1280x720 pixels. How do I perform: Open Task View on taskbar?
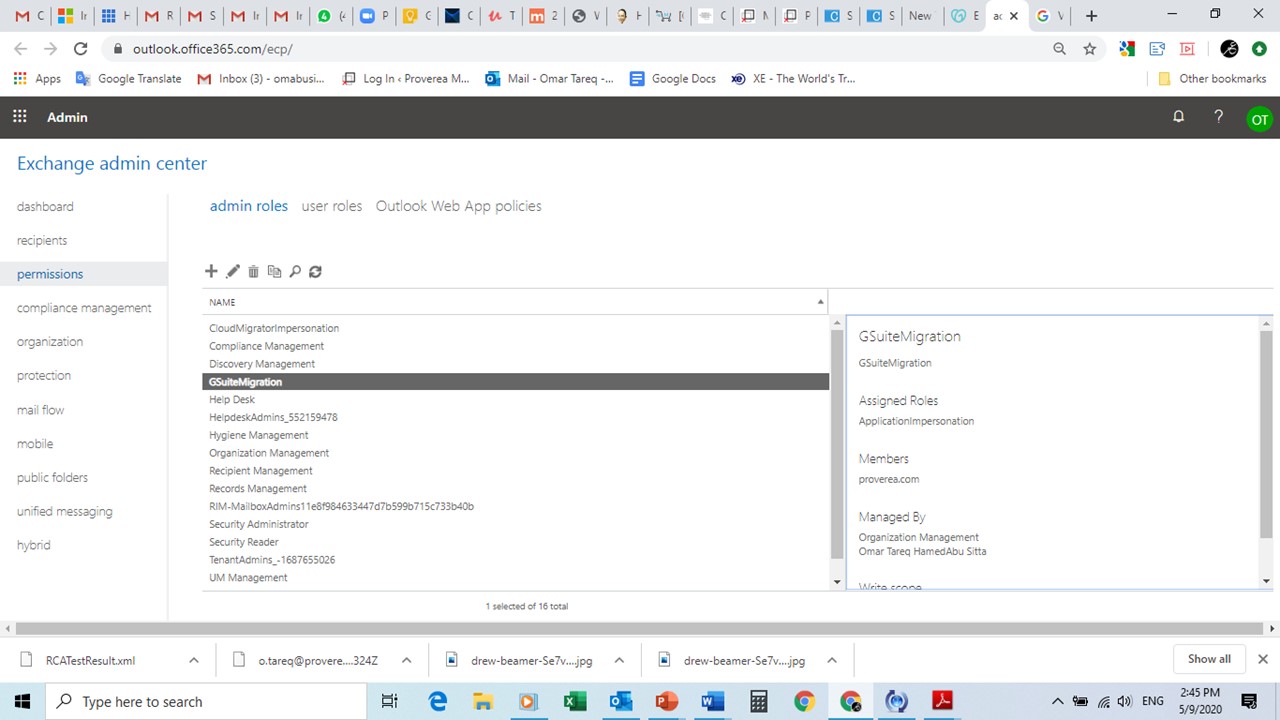390,701
